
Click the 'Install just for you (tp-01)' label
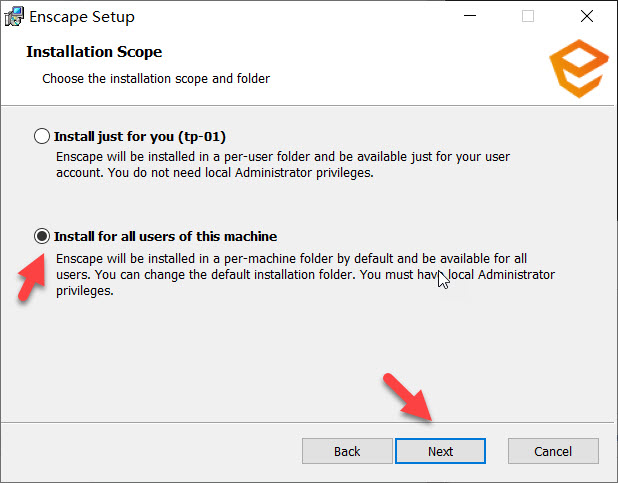click(140, 136)
